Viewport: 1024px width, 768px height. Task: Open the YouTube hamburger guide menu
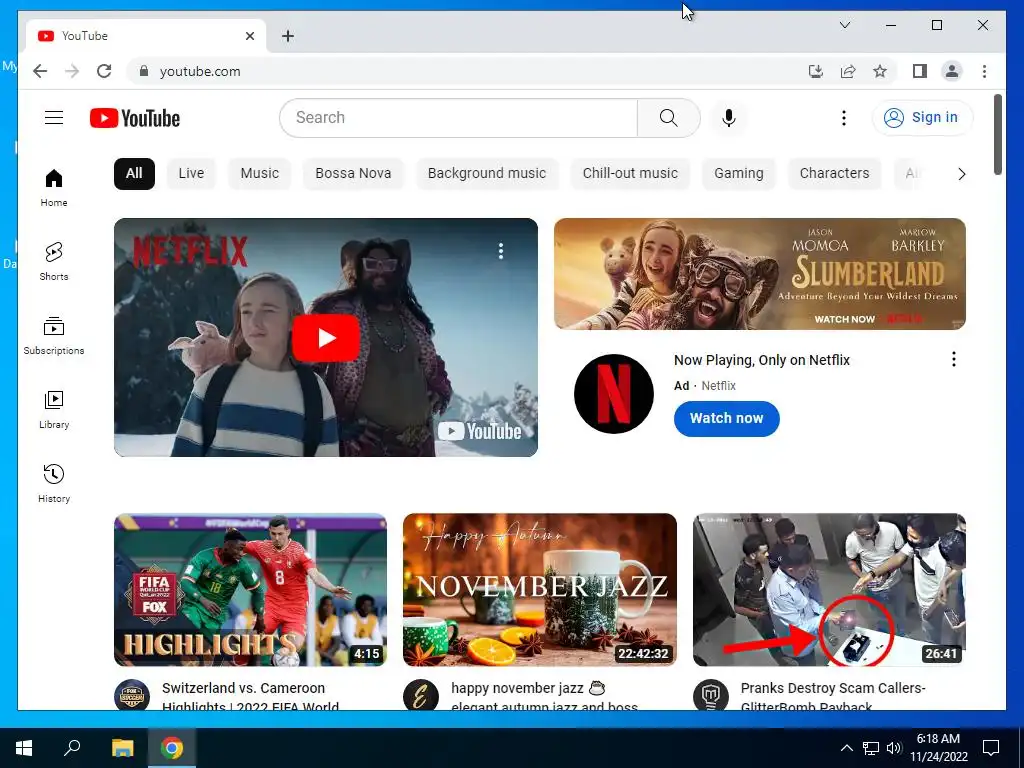coord(54,118)
